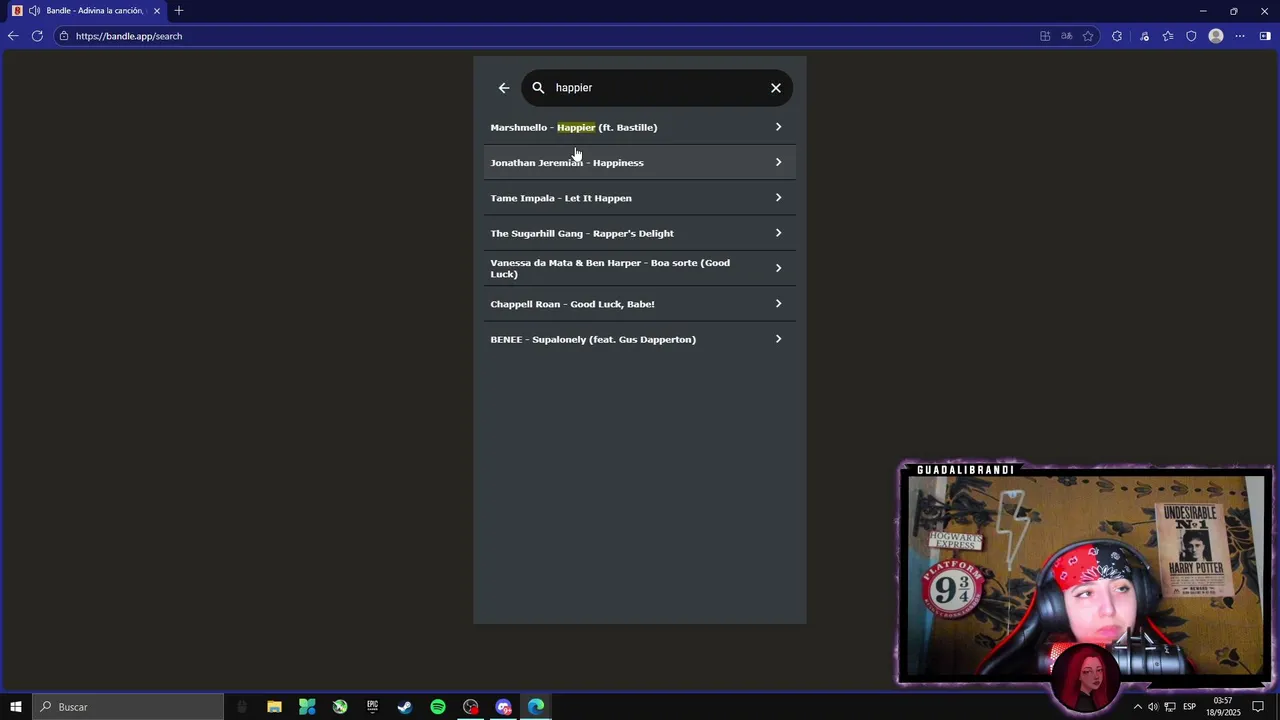Mute the Bandle tab audio icon
The width and height of the screenshot is (1280, 720).
34,11
